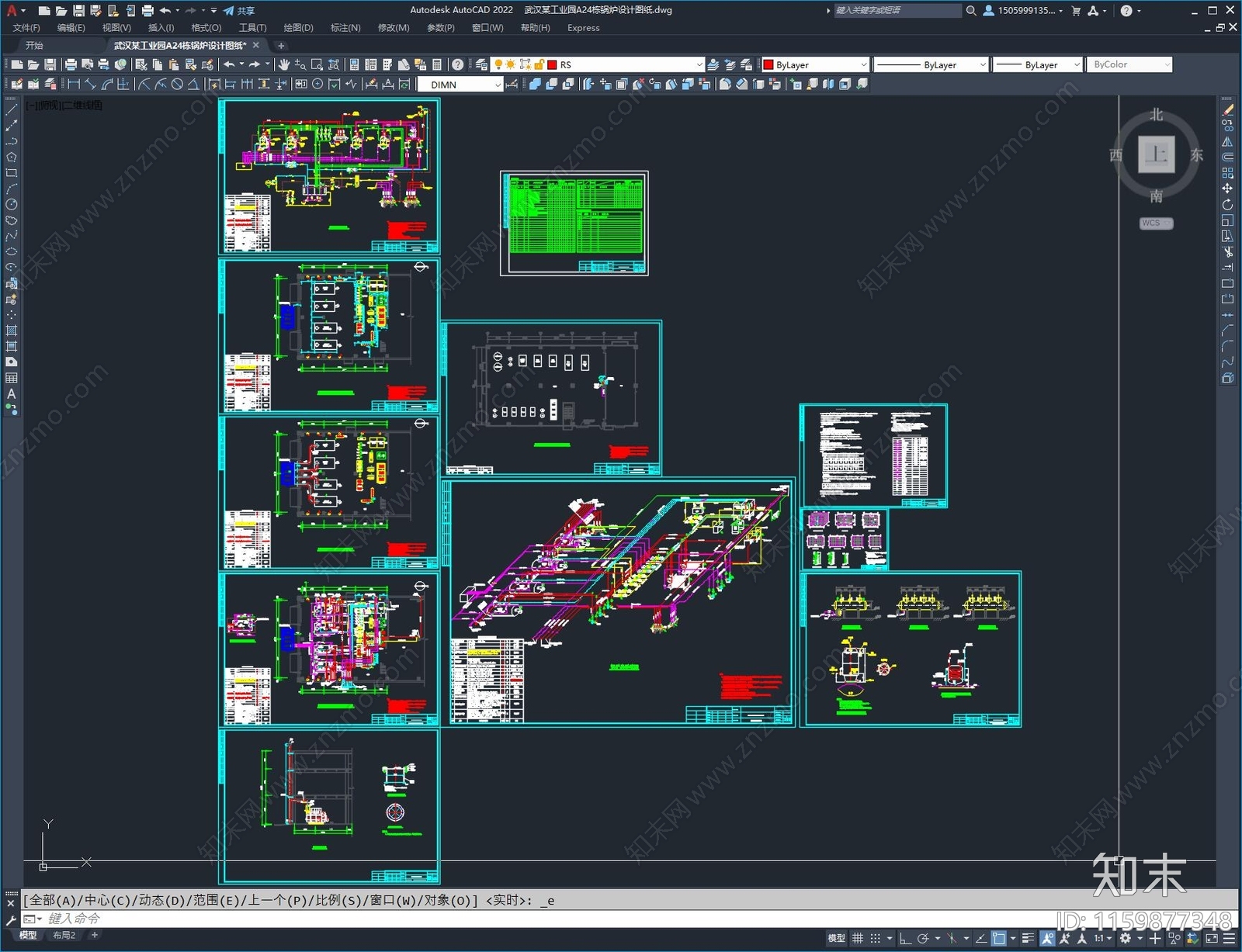Click the Clean Screen icon in status bar

point(1212,938)
